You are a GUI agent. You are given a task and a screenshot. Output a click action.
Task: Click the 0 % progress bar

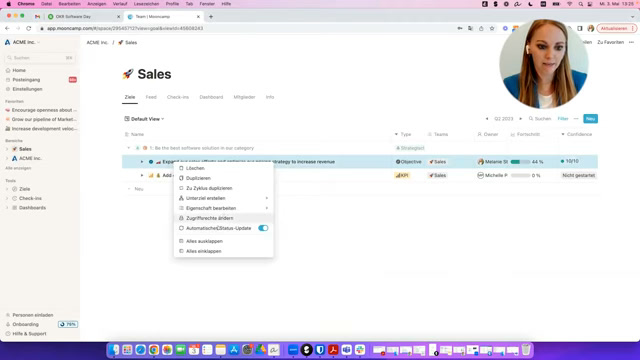point(520,176)
